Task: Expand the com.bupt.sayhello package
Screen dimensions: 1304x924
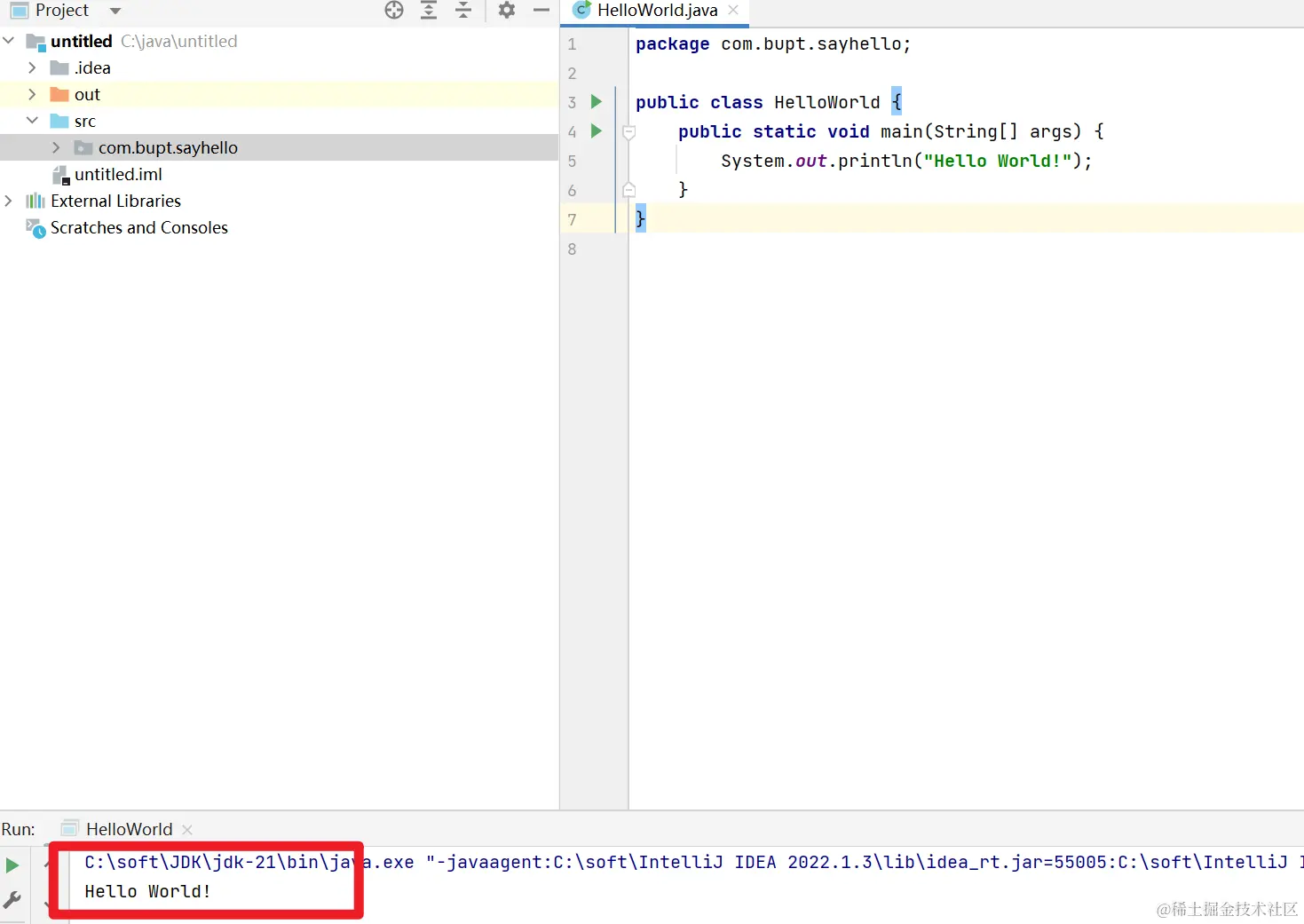Action: 57,147
